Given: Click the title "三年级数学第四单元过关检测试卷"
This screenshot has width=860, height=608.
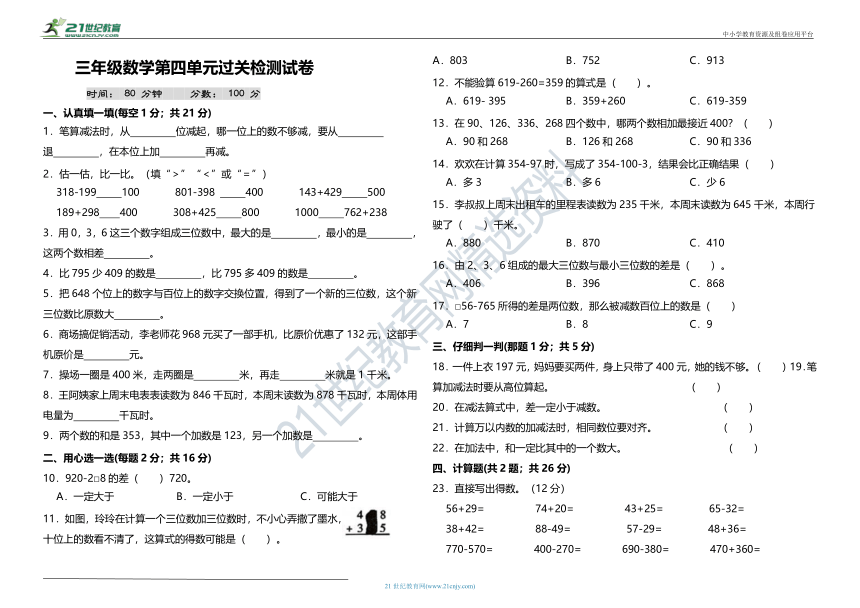Looking at the screenshot, I should (x=195, y=68).
